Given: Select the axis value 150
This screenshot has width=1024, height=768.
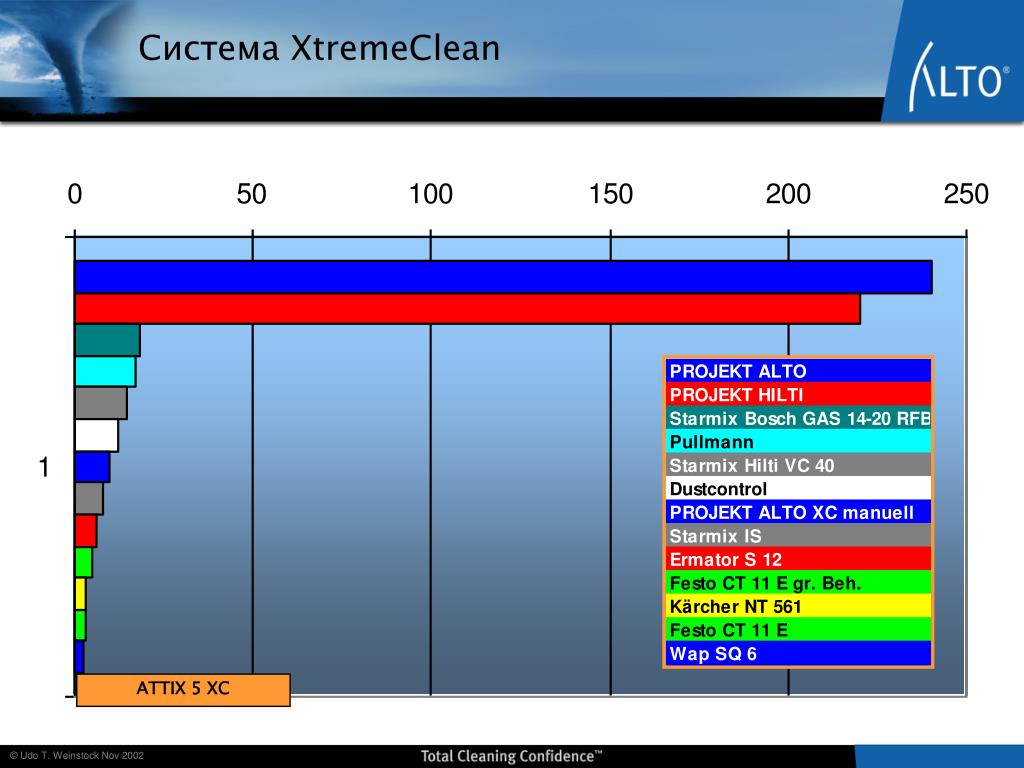Looking at the screenshot, I should click(x=611, y=194).
